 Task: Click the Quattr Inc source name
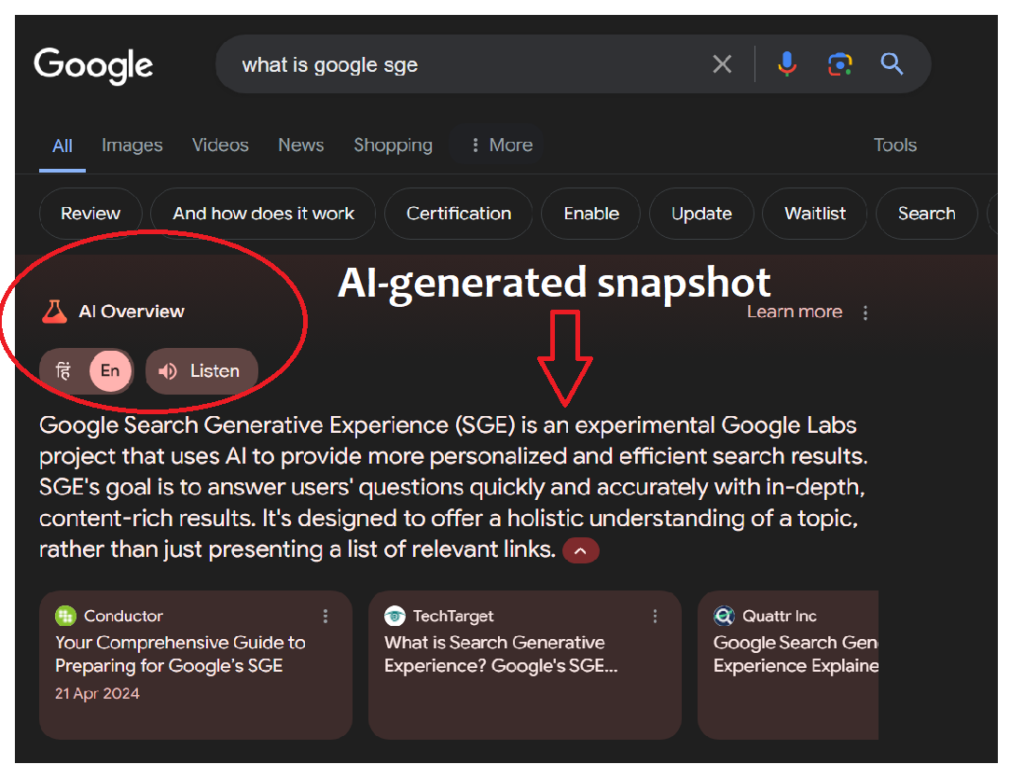[x=779, y=616]
